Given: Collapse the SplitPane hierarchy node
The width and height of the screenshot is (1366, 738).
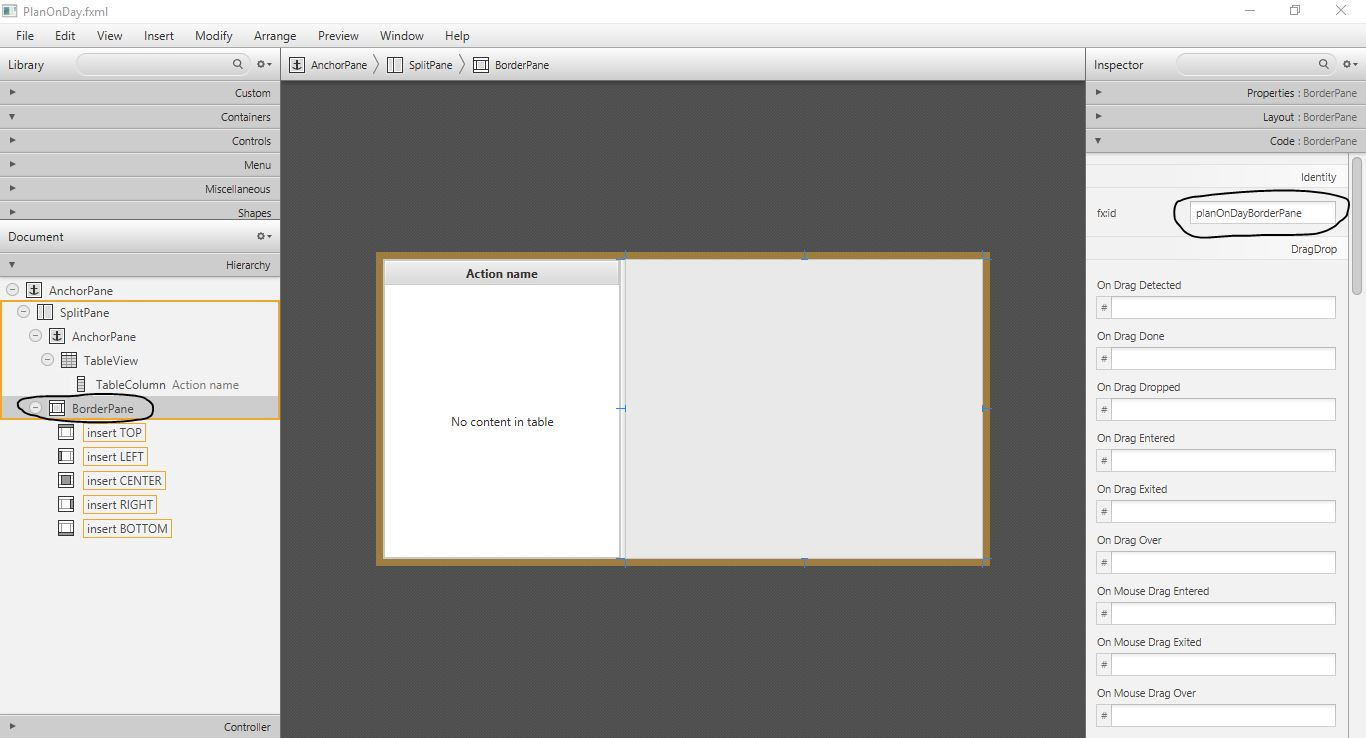Looking at the screenshot, I should point(23,312).
